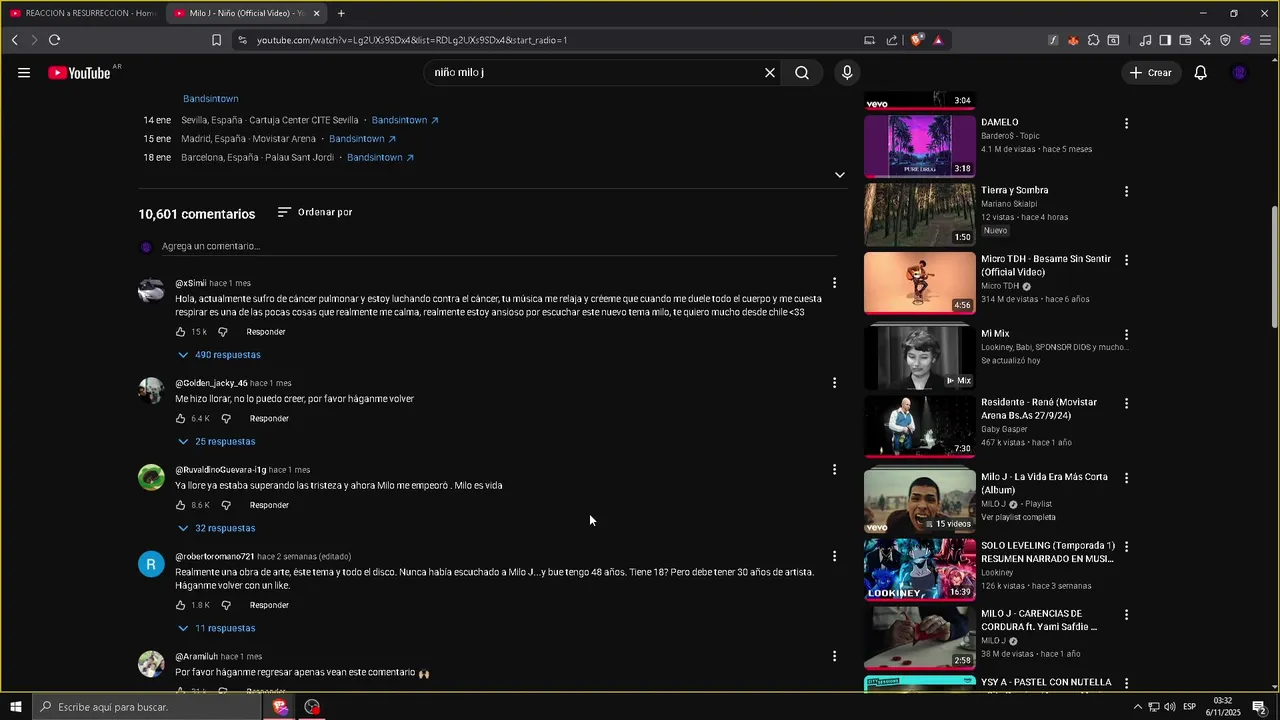
Task: Open more options for DAMELO video
Action: [x=1126, y=124]
